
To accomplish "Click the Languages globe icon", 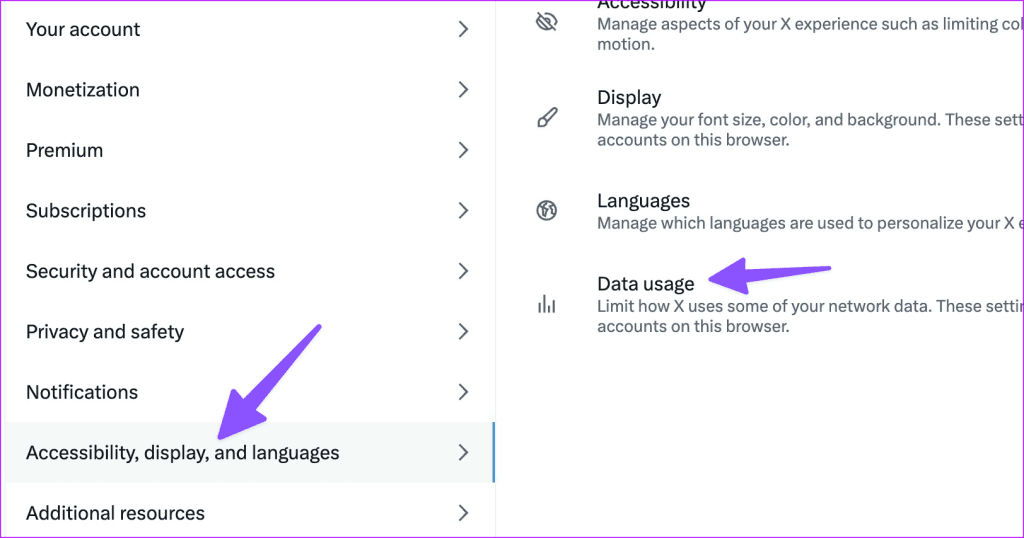I will (547, 210).
